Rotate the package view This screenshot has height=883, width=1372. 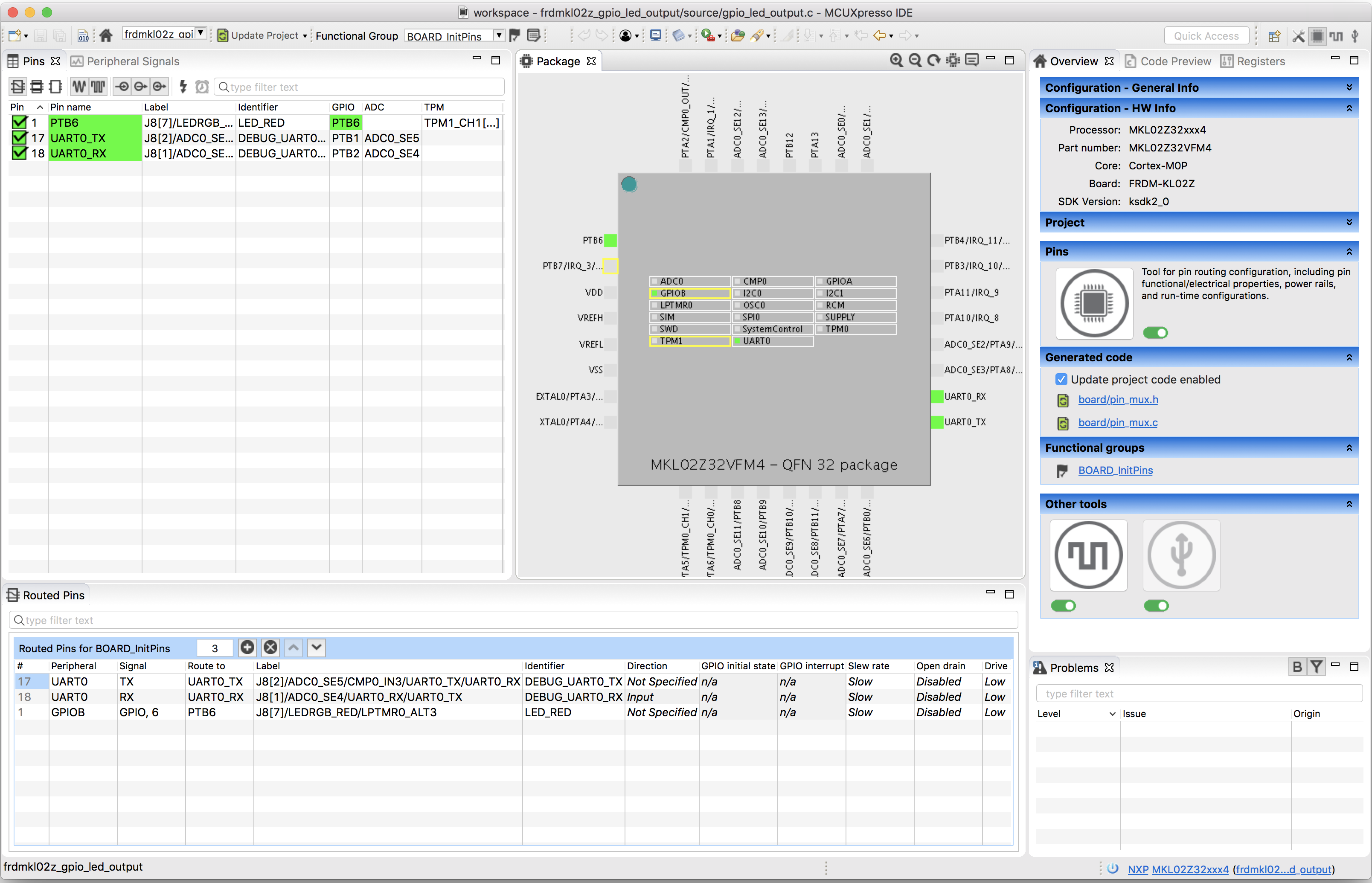[934, 60]
